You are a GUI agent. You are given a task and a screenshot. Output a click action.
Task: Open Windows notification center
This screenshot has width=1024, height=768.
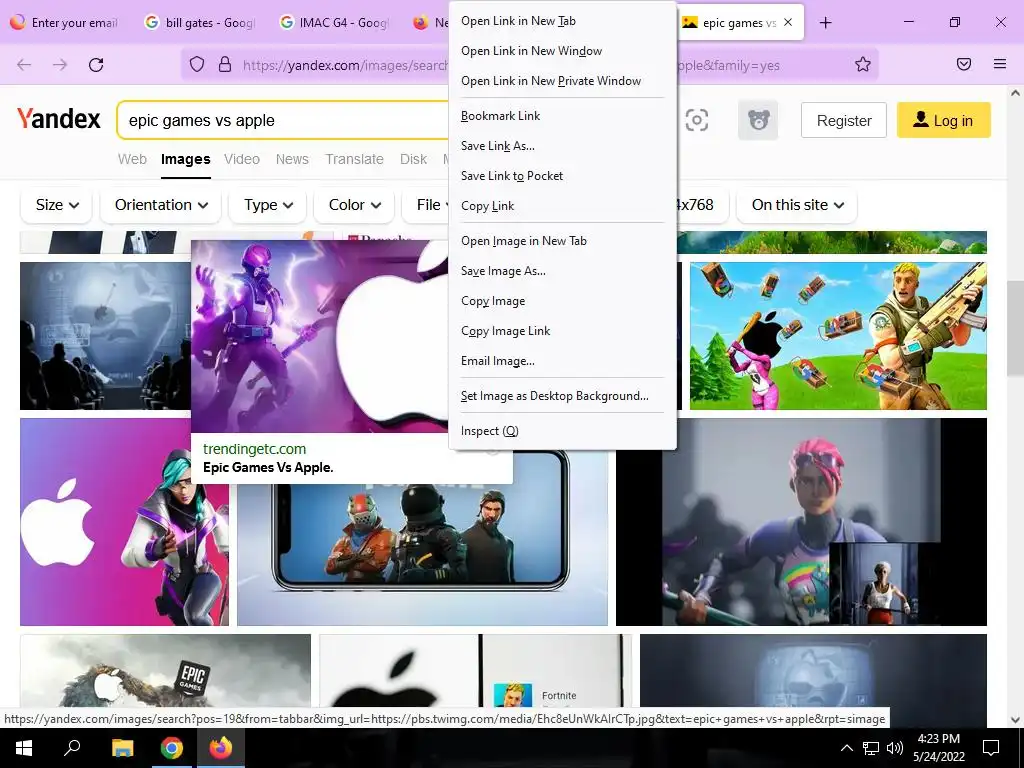[991, 748]
